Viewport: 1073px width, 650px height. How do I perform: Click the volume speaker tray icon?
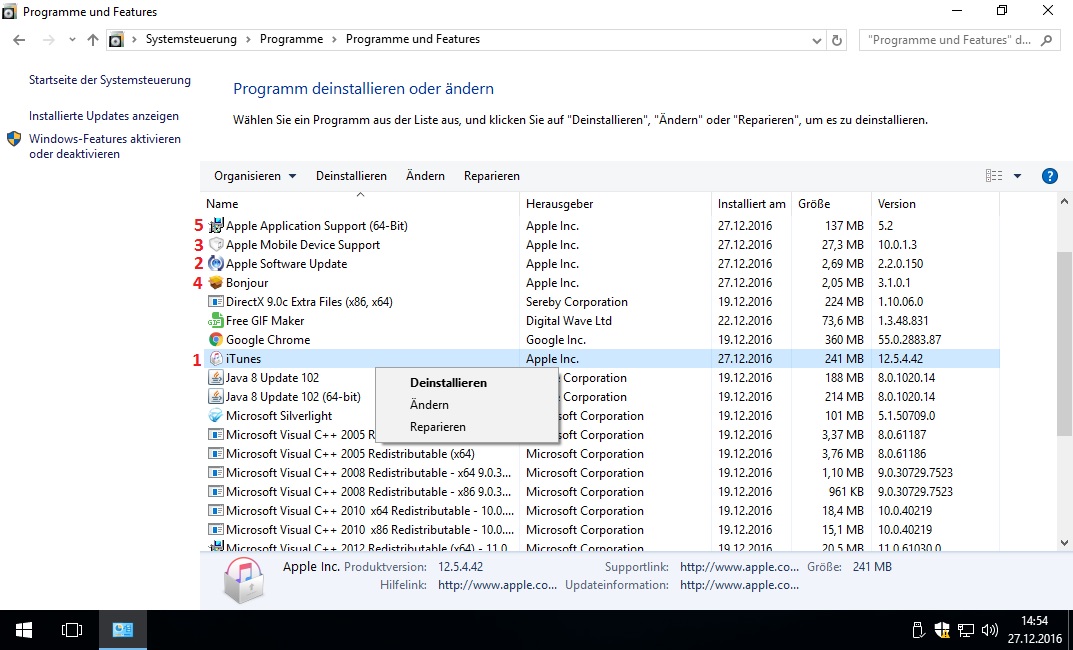(990, 630)
